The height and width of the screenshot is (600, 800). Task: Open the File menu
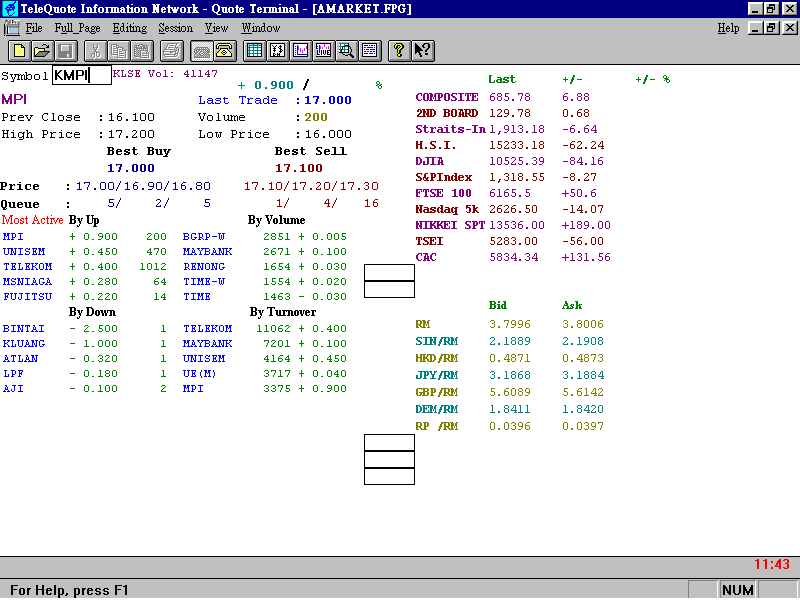[34, 28]
